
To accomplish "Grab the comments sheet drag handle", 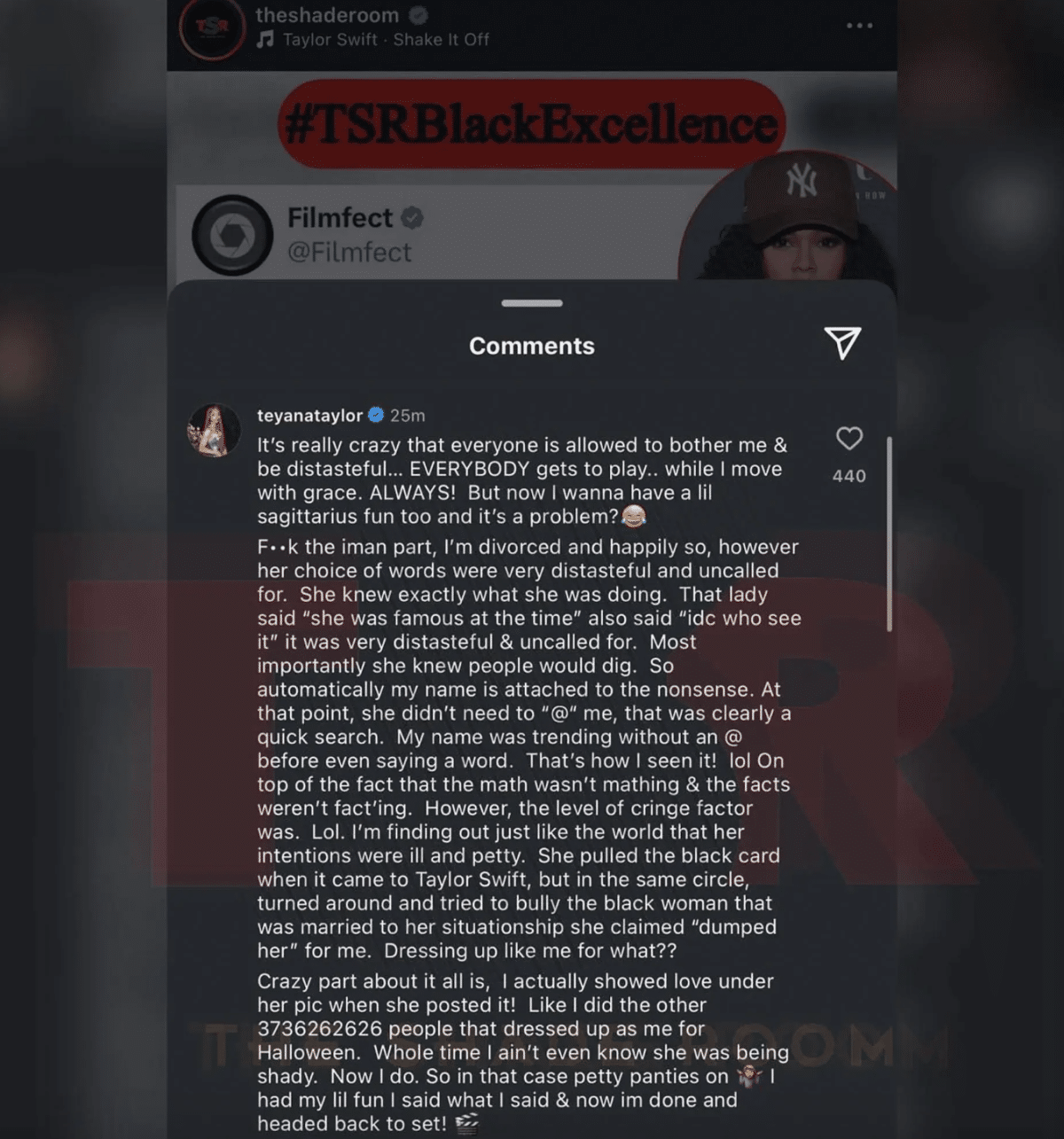I will (532, 303).
